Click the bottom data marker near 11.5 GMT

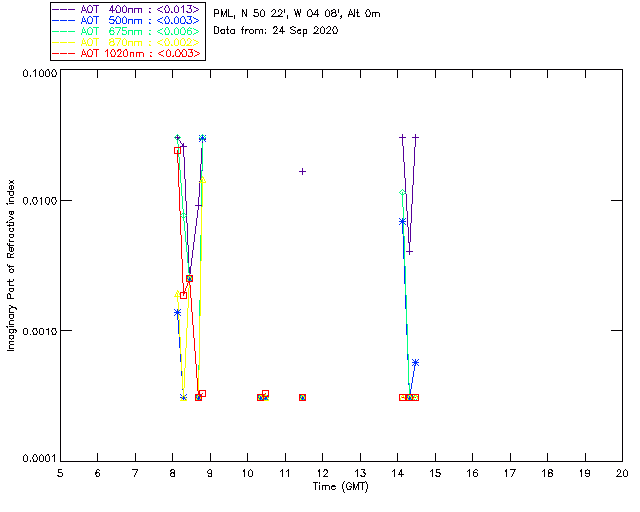(x=302, y=397)
